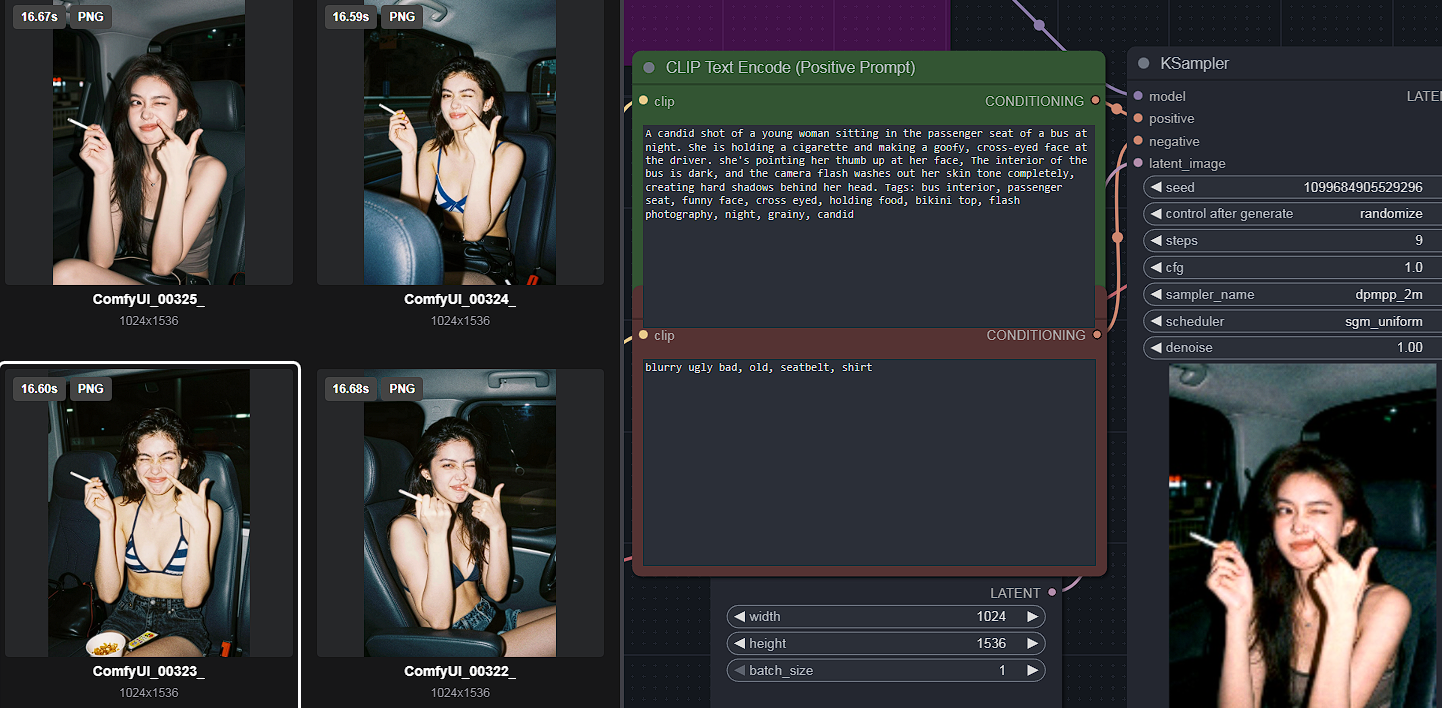Image resolution: width=1442 pixels, height=708 pixels.
Task: Click the PNG badge on ComfyUI_00322_
Action: [x=402, y=389]
